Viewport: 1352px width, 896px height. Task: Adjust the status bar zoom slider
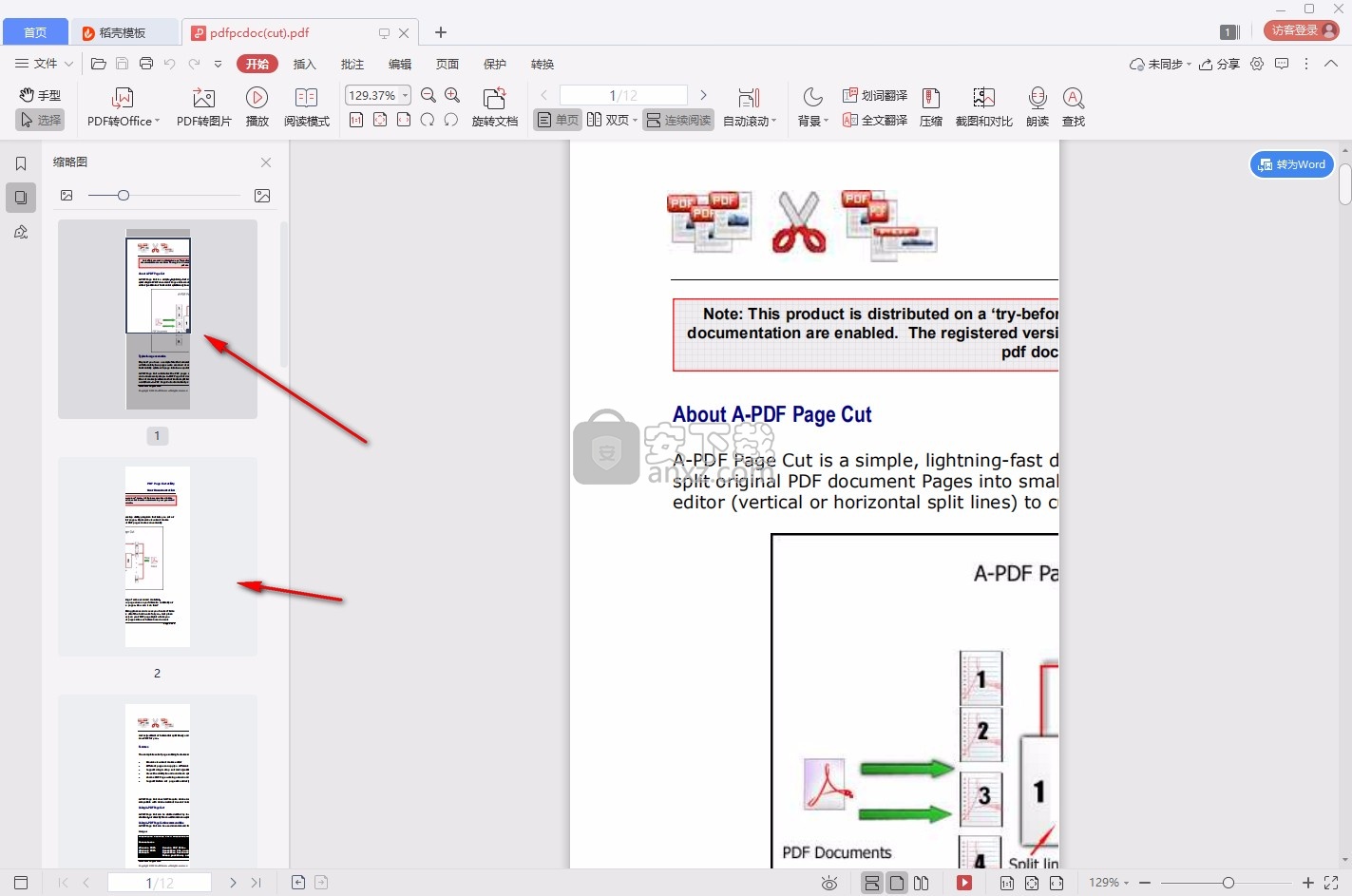click(1228, 883)
